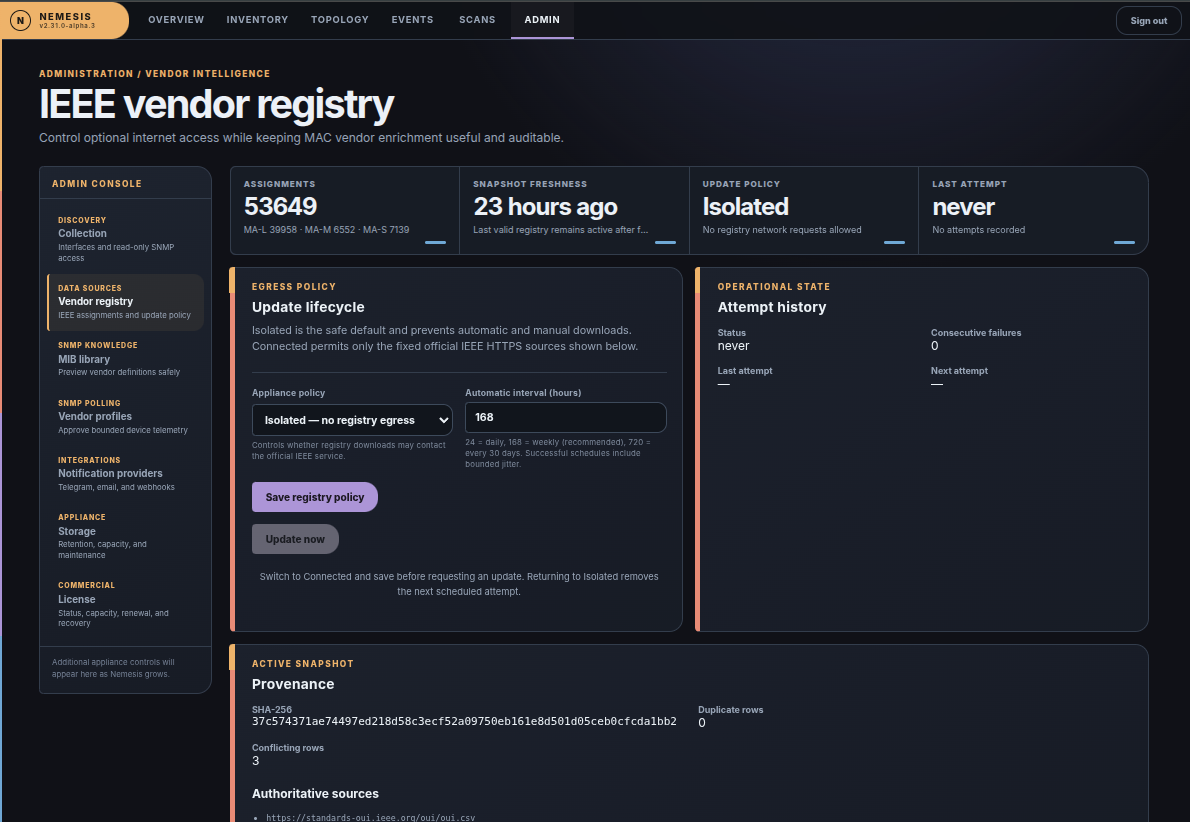Expand the Appliance policy dropdown
Screen dimensions: 1190x822
coord(352,420)
